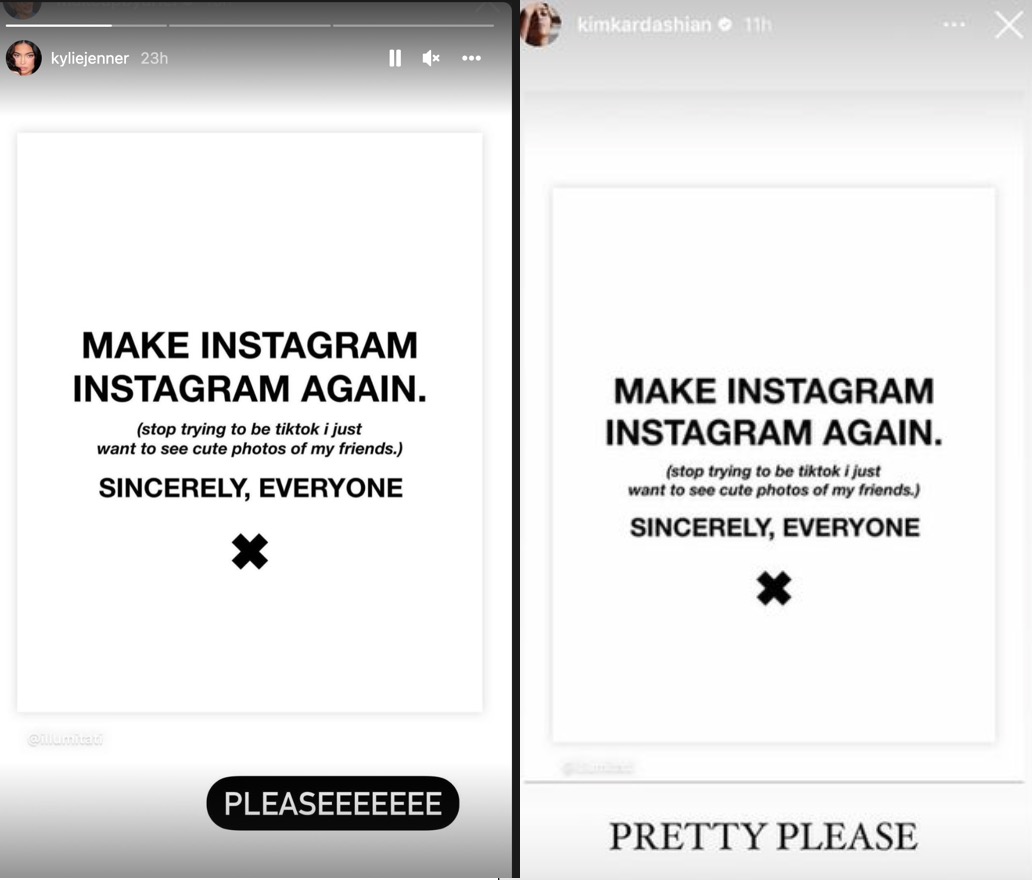Jump to the second story progress segment
Viewport: 1032px width, 880px height.
(249, 26)
